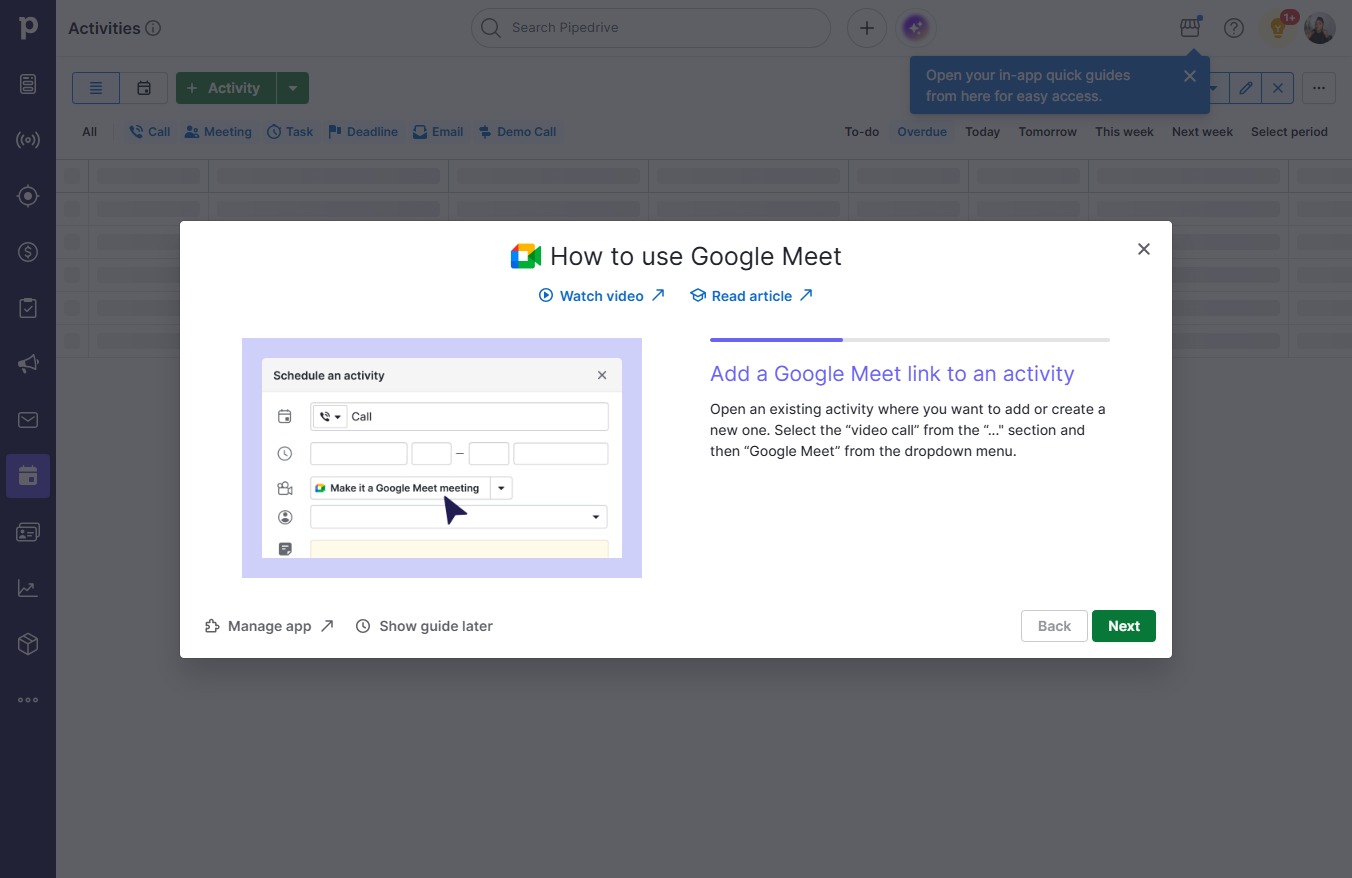
Task: Filter activities by Meeting
Action: [218, 132]
